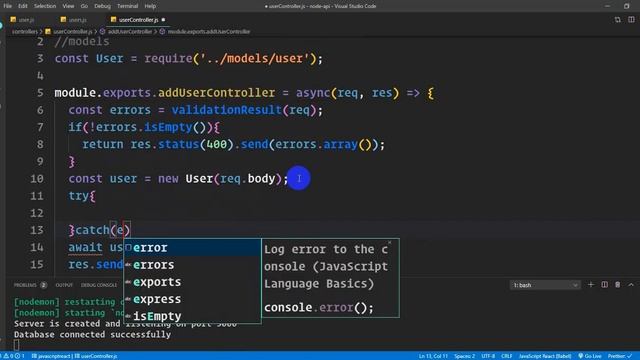Open the Help menu
The width and height of the screenshot is (640, 360).
click(x=150, y=6)
